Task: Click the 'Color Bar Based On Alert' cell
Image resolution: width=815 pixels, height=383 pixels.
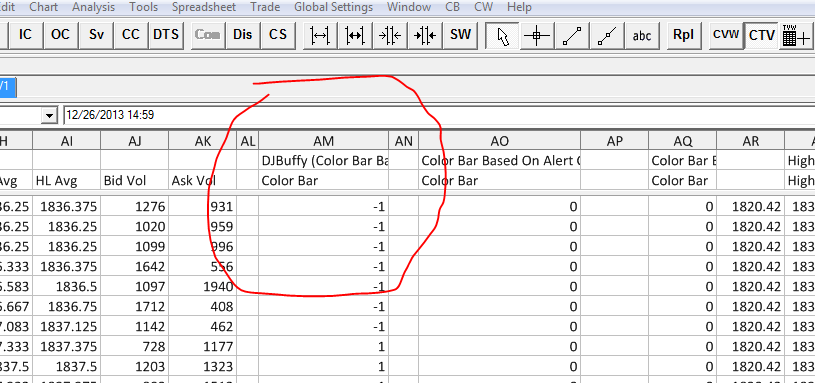Action: [x=500, y=161]
